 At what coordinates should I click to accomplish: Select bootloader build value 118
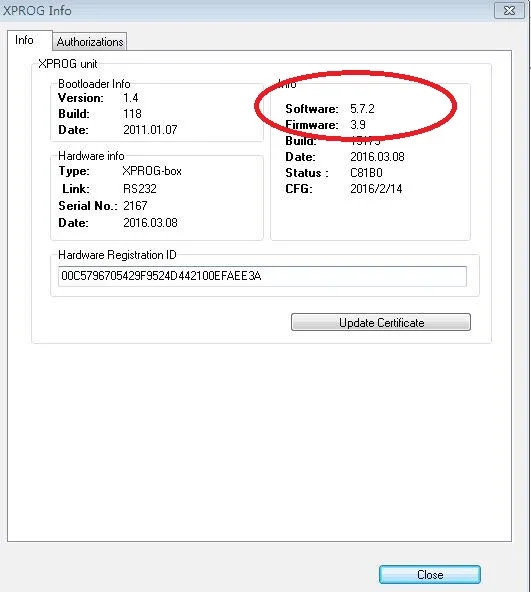pos(132,114)
